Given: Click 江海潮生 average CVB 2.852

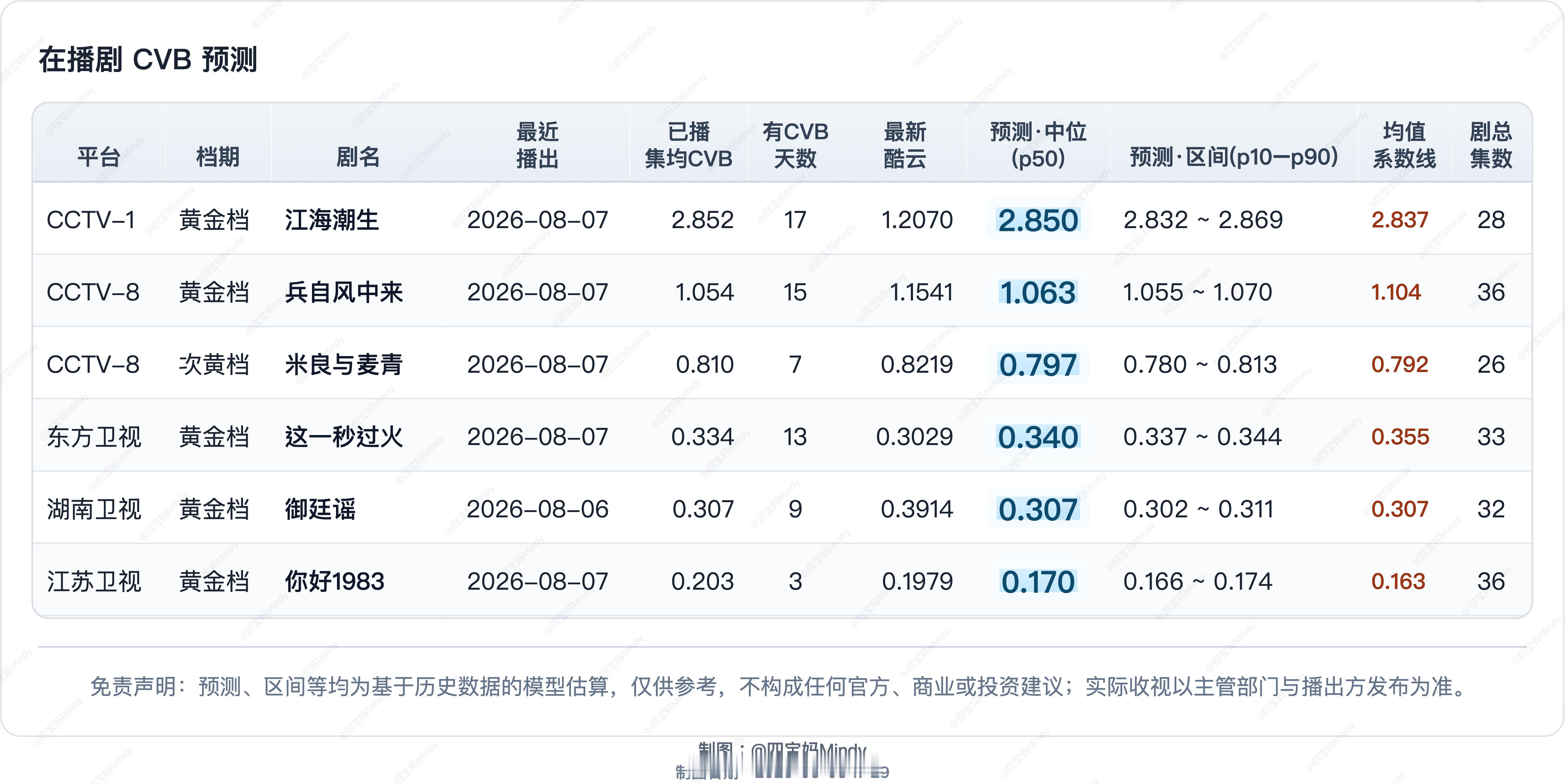Looking at the screenshot, I should [702, 220].
